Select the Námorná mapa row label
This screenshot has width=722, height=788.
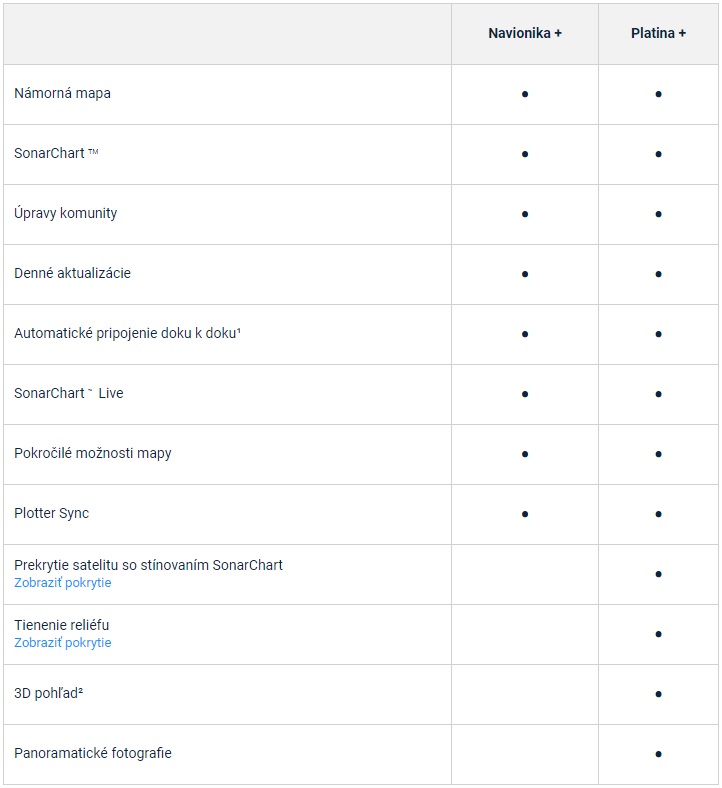(x=62, y=93)
